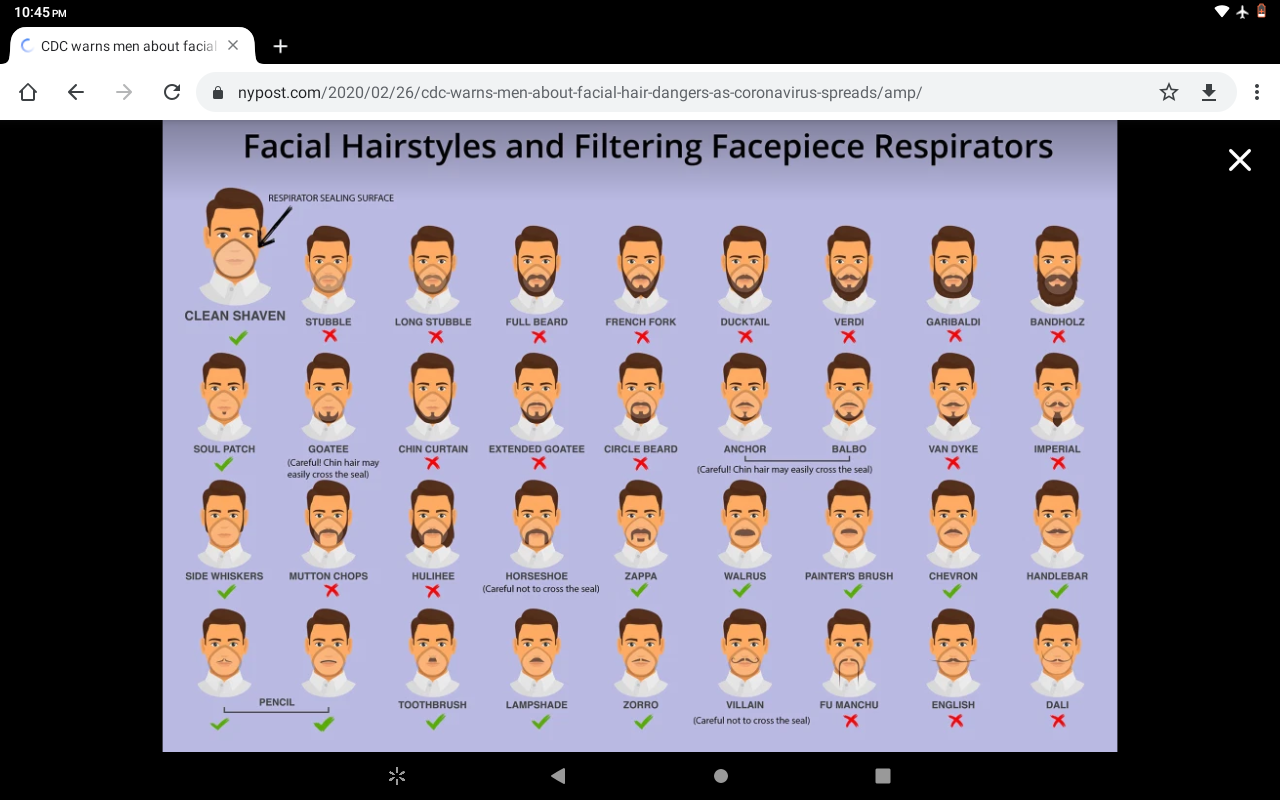
Task: Tap the Android back button
Action: [x=558, y=776]
